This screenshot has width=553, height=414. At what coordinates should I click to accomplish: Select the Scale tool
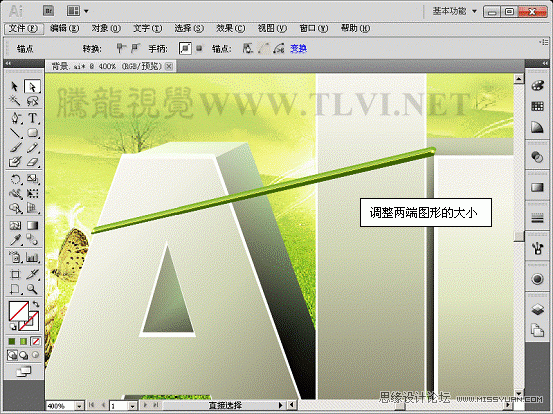click(x=32, y=179)
